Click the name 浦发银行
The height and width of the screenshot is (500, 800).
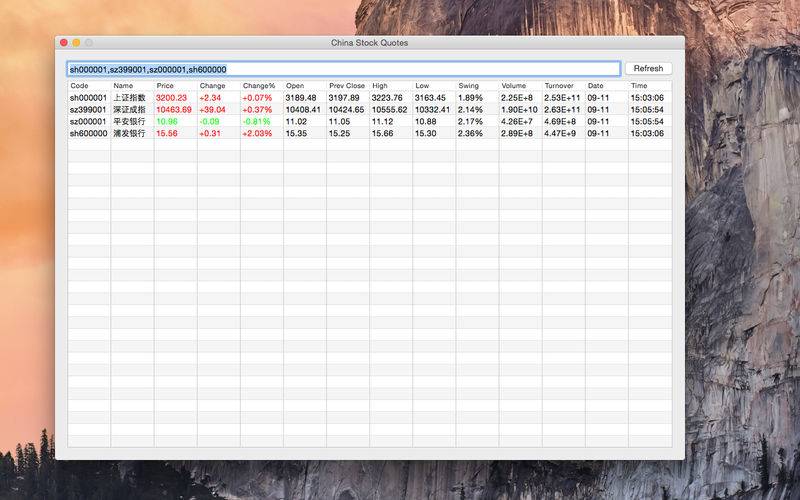130,133
